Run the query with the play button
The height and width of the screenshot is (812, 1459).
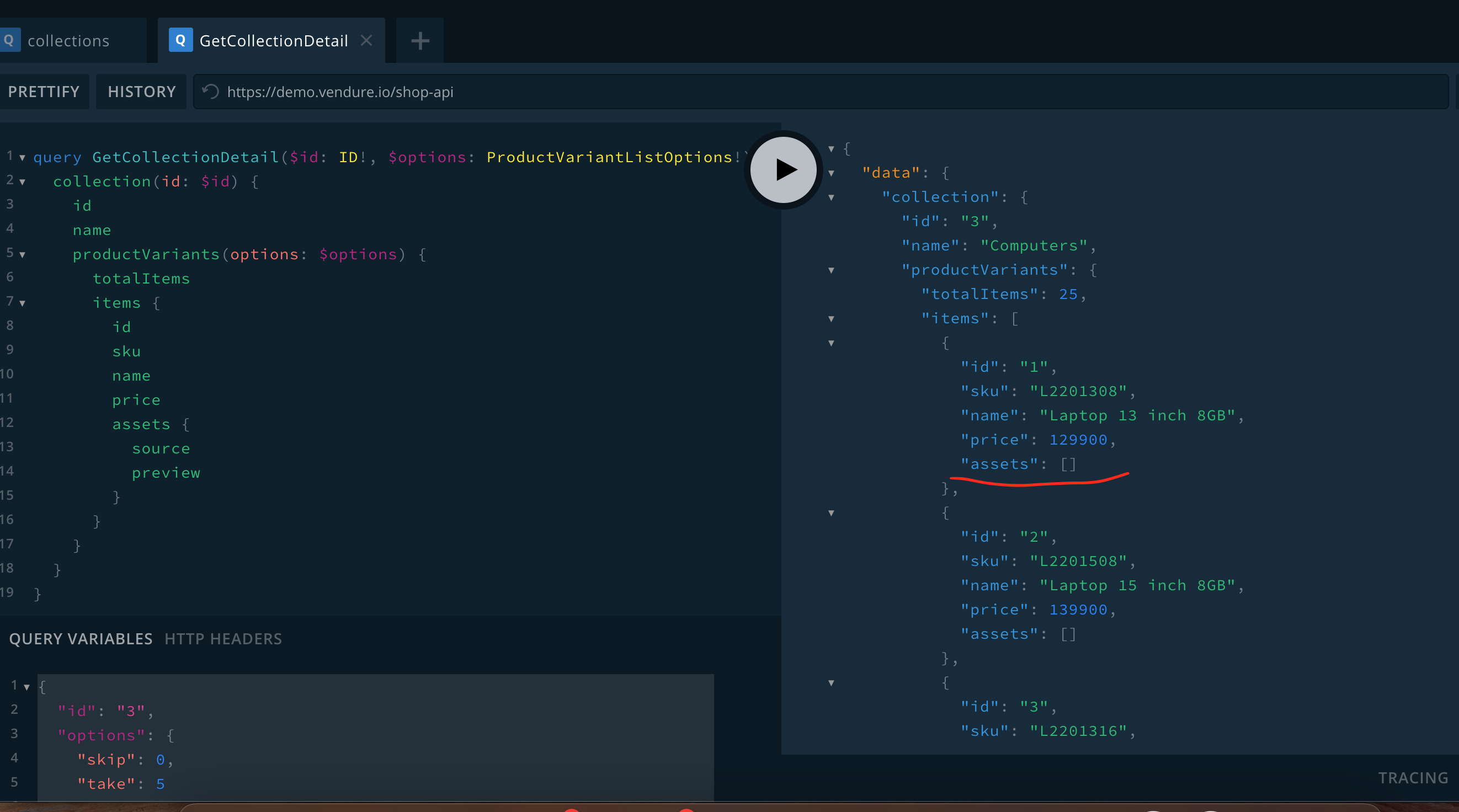pyautogui.click(x=784, y=169)
